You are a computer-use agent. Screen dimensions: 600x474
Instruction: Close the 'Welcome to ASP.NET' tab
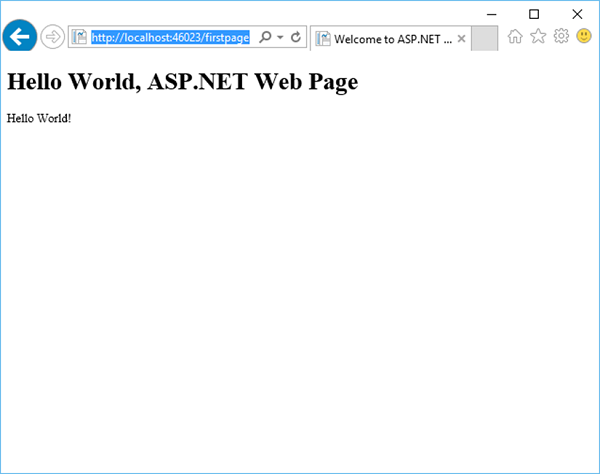461,39
